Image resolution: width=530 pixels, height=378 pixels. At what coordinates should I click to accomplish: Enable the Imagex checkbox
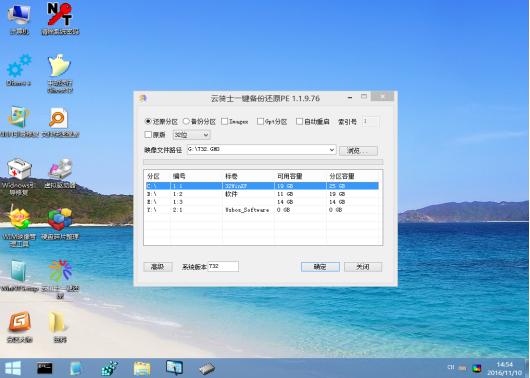tap(224, 121)
